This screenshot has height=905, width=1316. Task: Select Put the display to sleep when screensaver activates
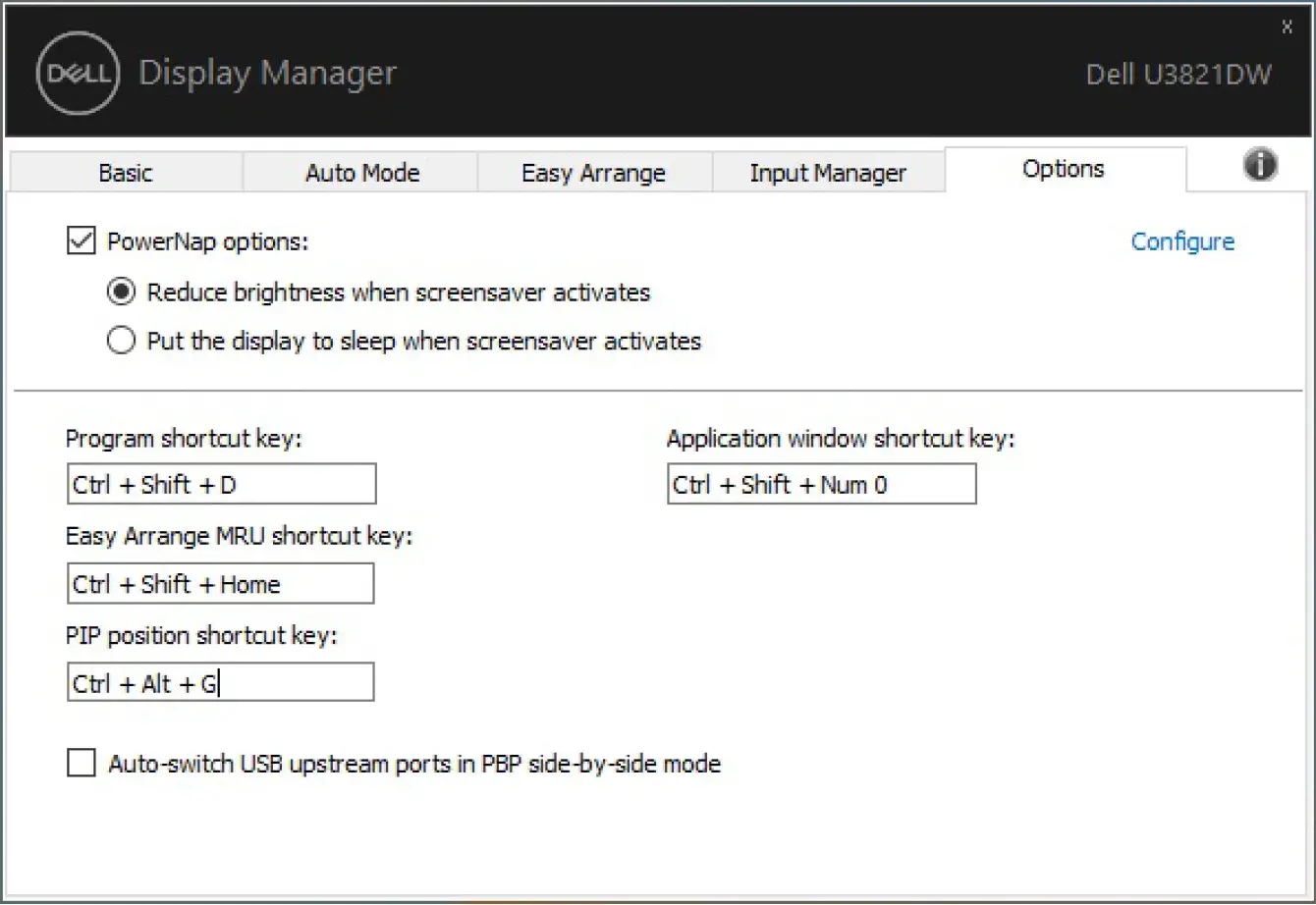coord(121,341)
